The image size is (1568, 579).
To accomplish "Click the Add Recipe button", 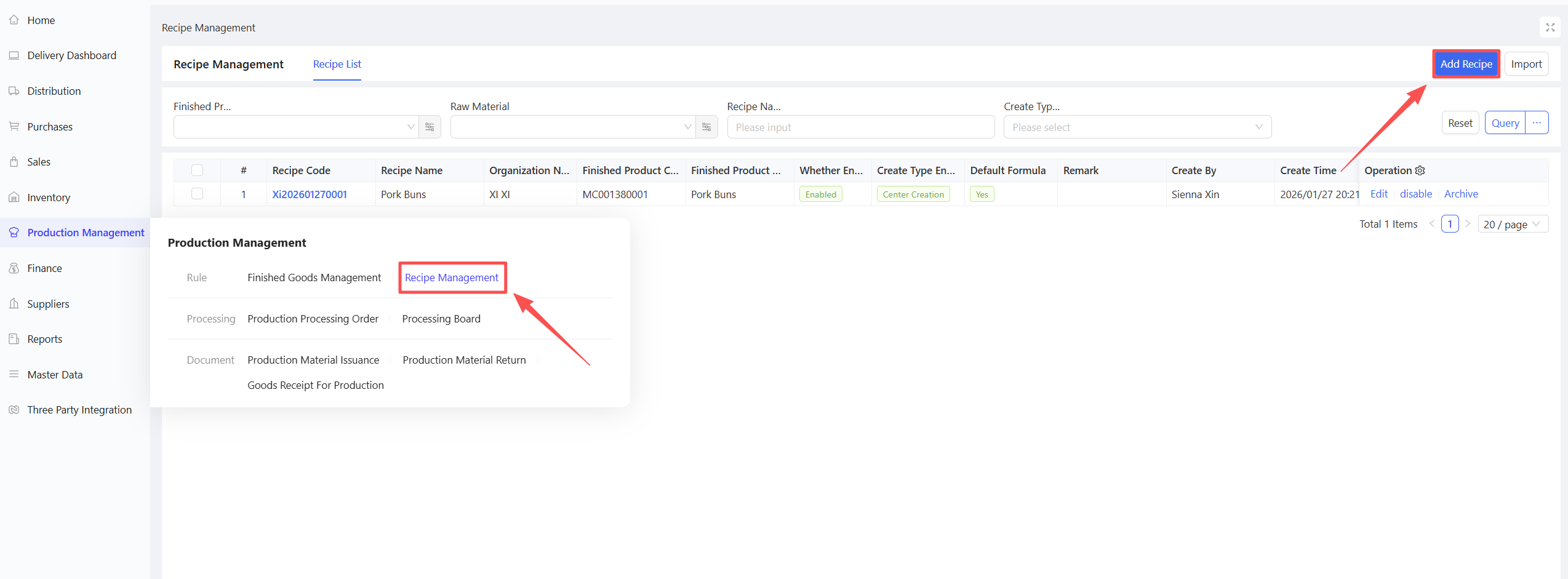I will (x=1466, y=64).
